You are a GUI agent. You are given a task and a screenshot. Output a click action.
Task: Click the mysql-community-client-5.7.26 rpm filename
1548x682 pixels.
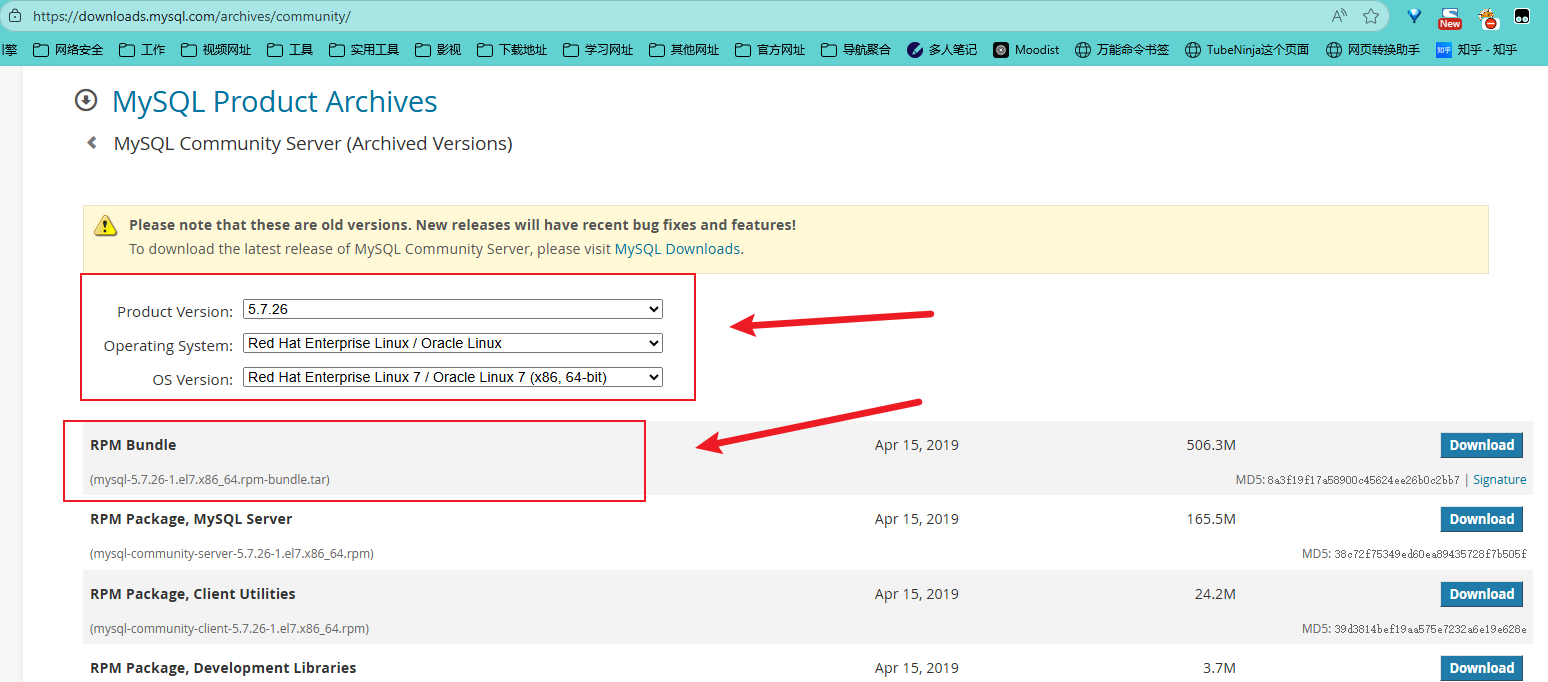(x=230, y=629)
